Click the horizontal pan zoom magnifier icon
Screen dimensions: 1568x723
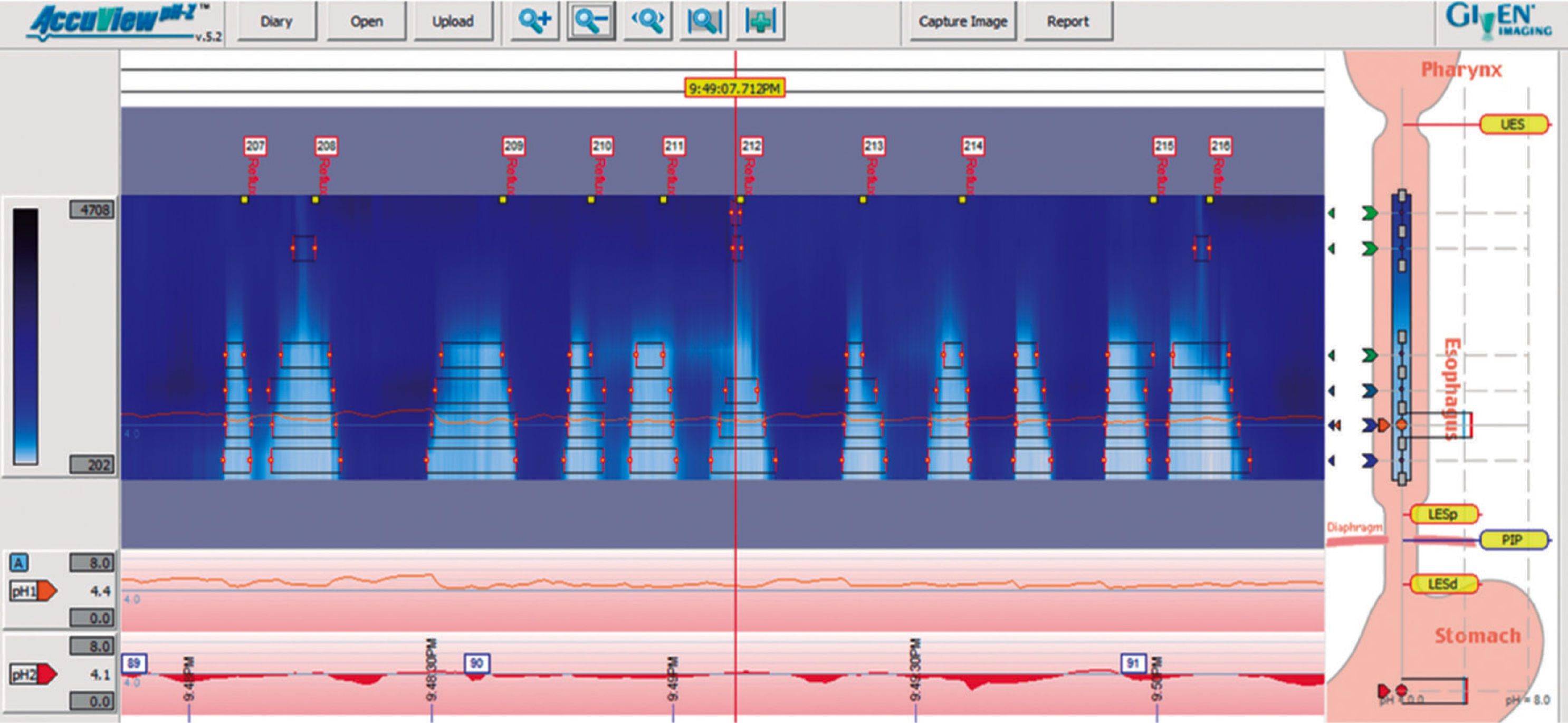(647, 21)
